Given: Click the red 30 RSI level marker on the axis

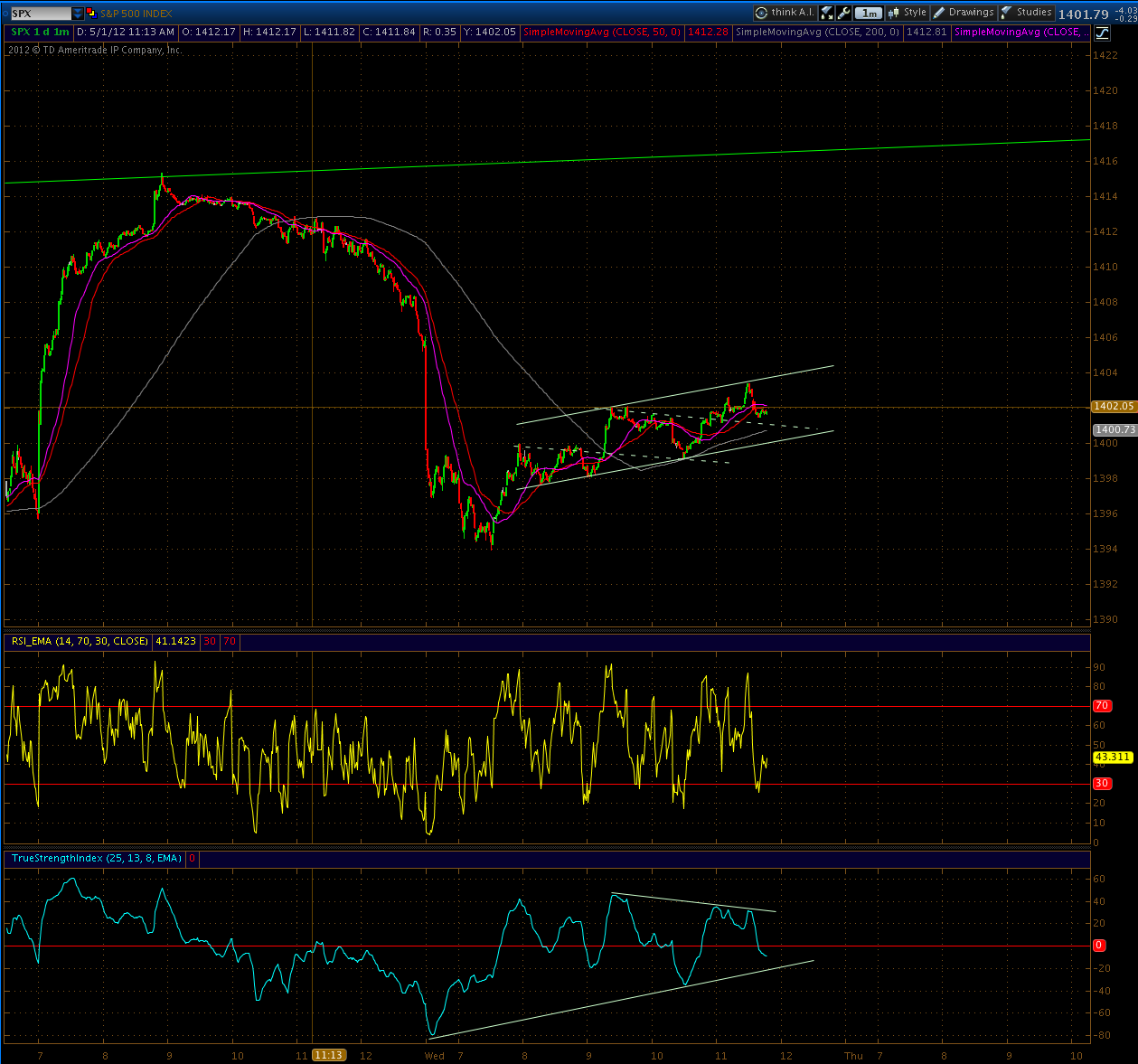Looking at the screenshot, I should pyautogui.click(x=1101, y=784).
